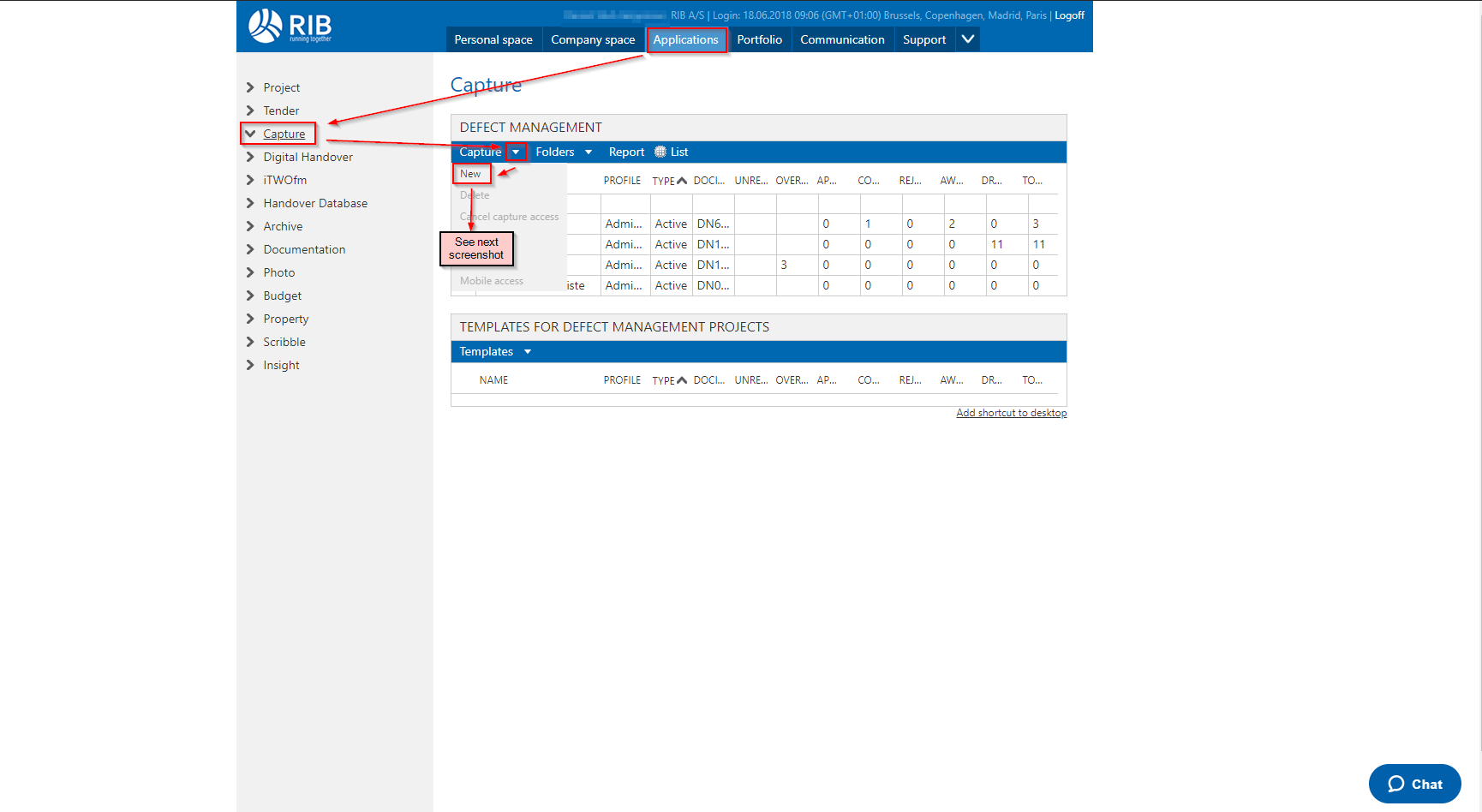
Task: Expand the Digital Handover chevron
Action: tap(250, 157)
